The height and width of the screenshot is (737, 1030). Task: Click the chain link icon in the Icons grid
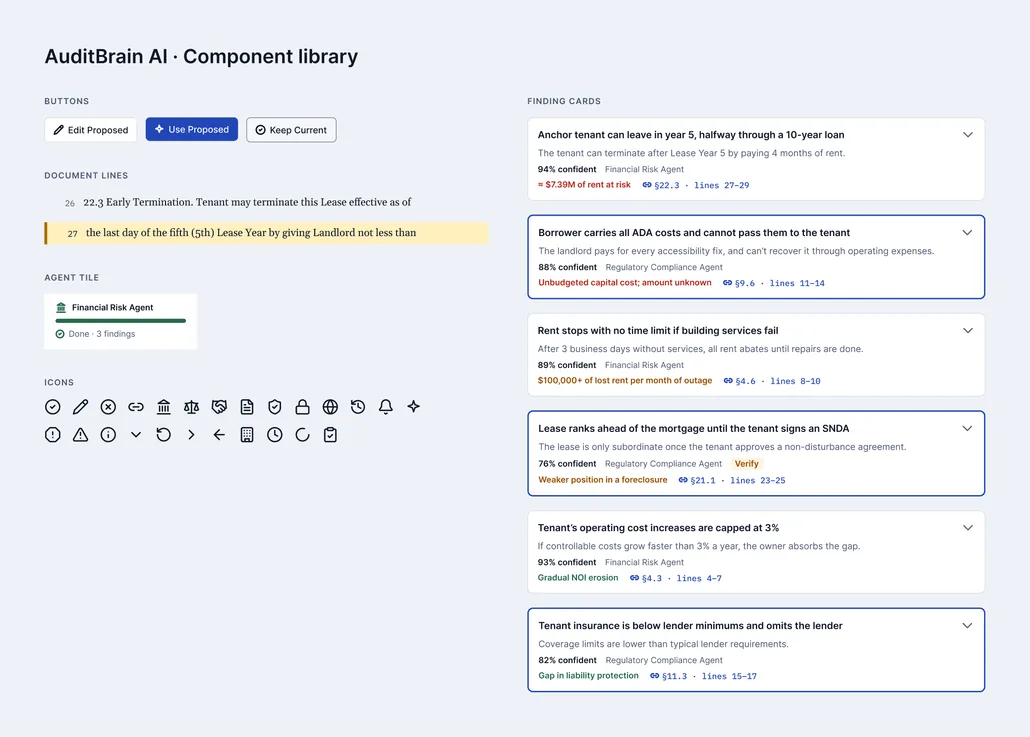tap(136, 407)
